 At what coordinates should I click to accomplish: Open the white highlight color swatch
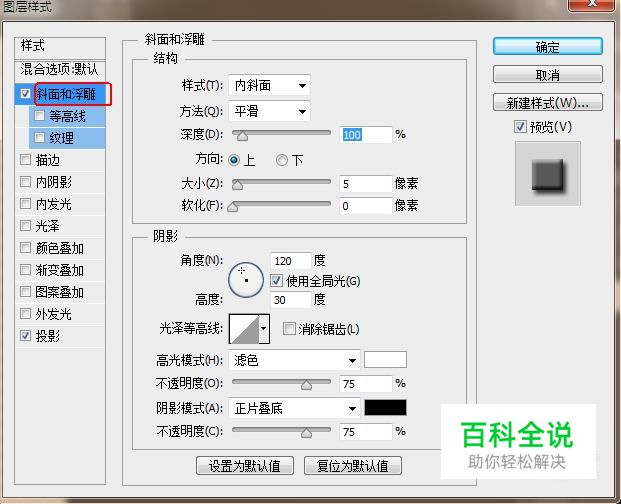[x=385, y=359]
